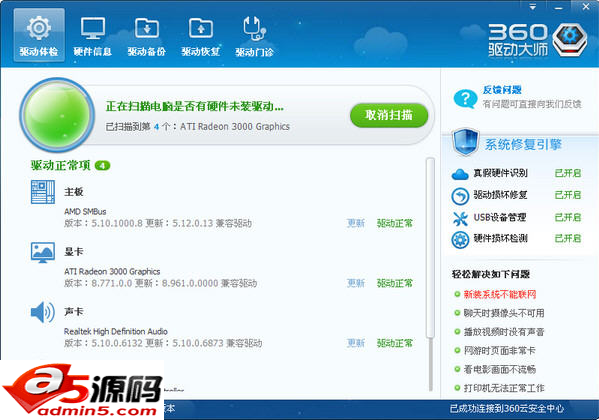Open the title bar dropdown menu arrow
The image size is (599, 420).
pyautogui.click(x=533, y=7)
